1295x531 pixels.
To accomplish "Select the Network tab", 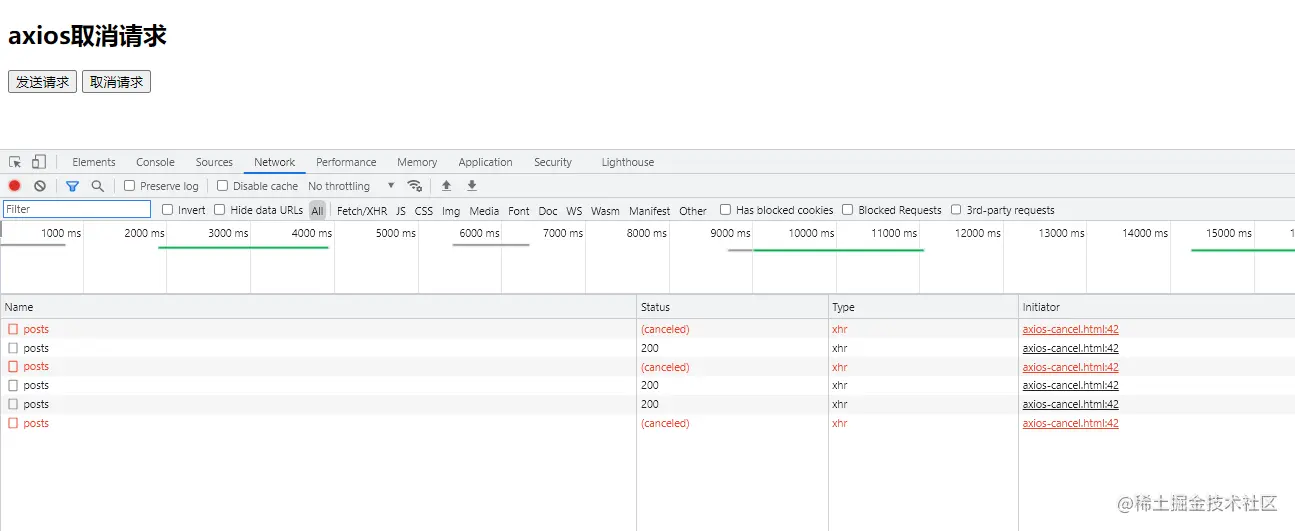I will click(274, 162).
